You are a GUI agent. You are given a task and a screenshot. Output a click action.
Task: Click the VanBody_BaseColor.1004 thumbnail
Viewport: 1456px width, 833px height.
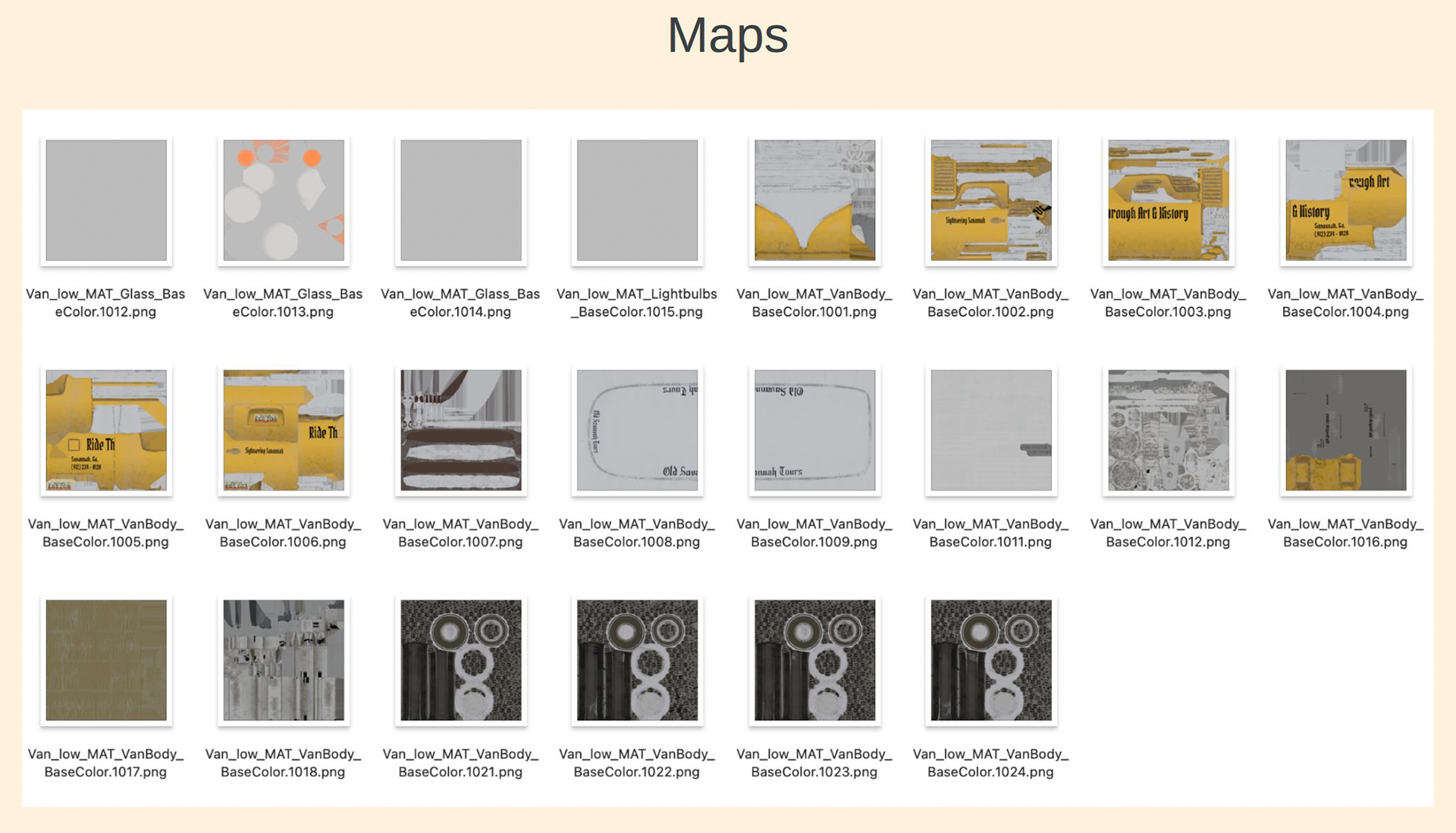point(1345,200)
